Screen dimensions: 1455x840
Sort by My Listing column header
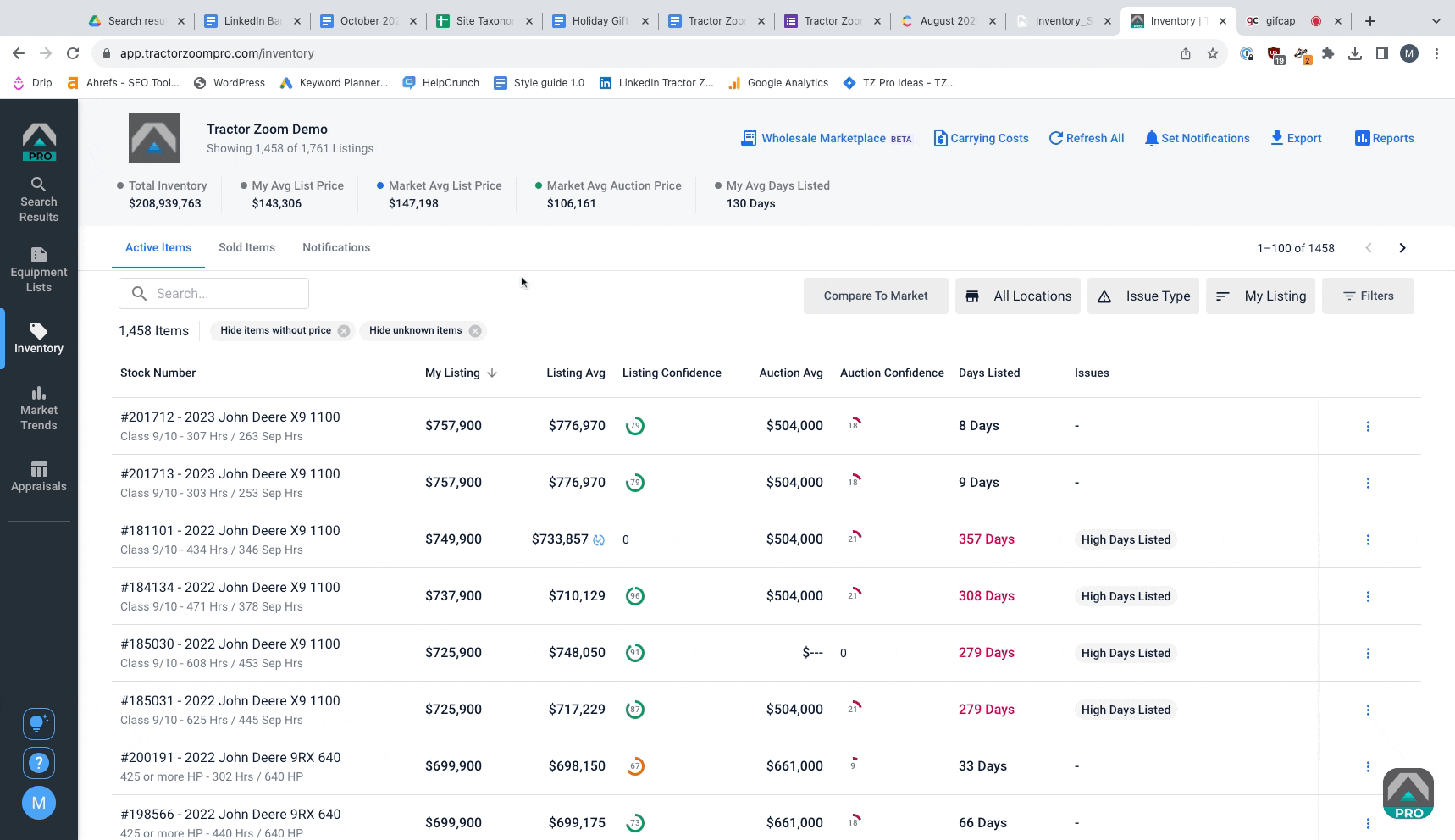click(x=461, y=373)
